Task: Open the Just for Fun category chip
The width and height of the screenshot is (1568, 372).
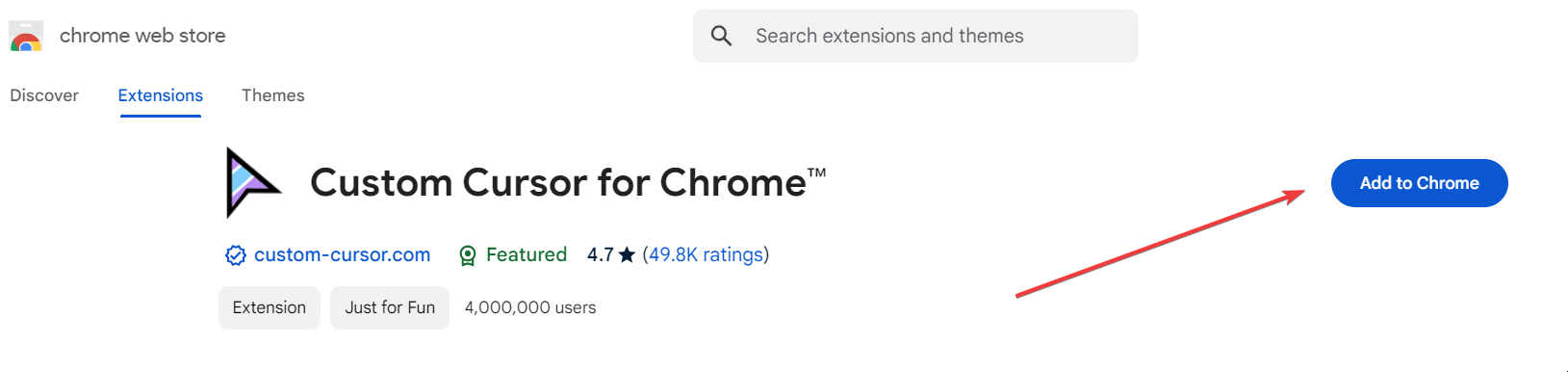Action: (390, 307)
